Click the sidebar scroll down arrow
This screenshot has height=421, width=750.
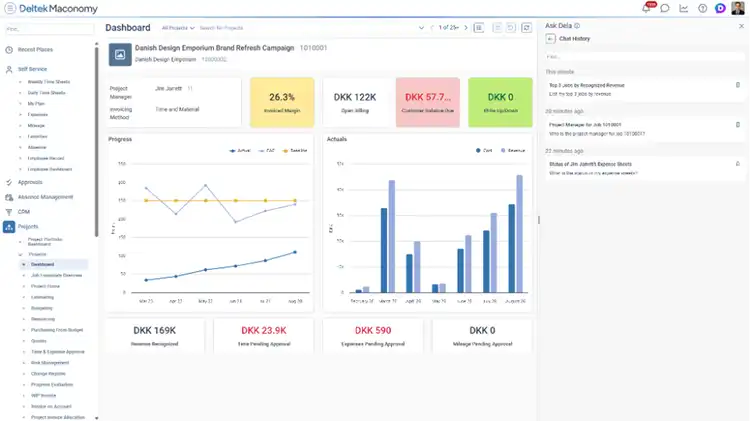pyautogui.click(x=97, y=418)
